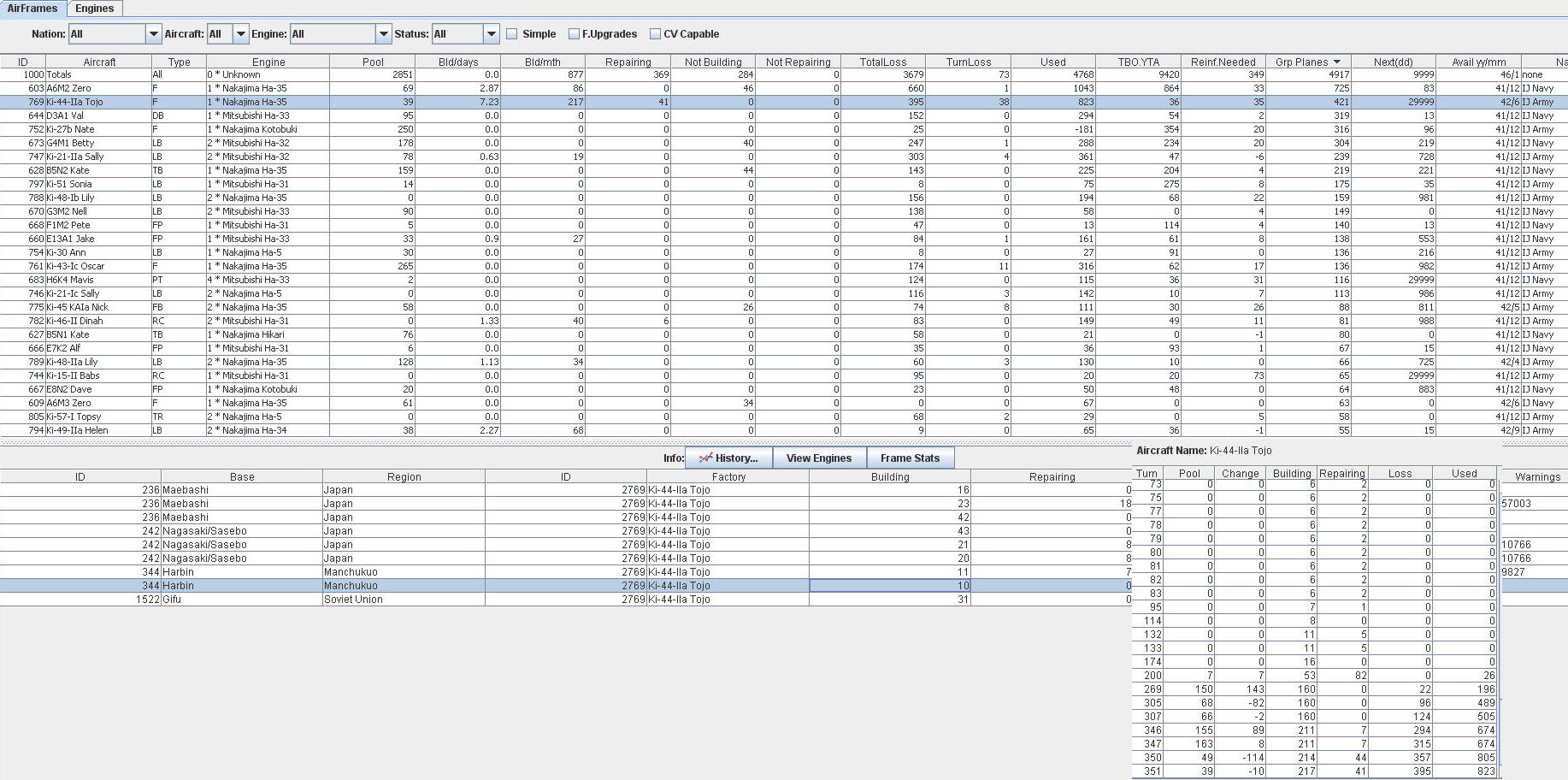Image resolution: width=1568 pixels, height=780 pixels.
Task: Select the H6K4 Mavis airframe
Action: click(x=784, y=280)
